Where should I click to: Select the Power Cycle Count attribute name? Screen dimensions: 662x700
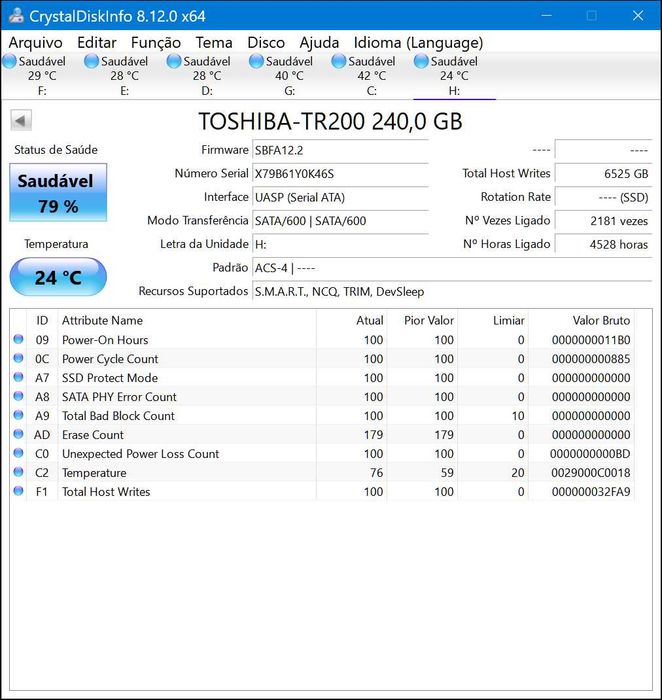[x=110, y=359]
